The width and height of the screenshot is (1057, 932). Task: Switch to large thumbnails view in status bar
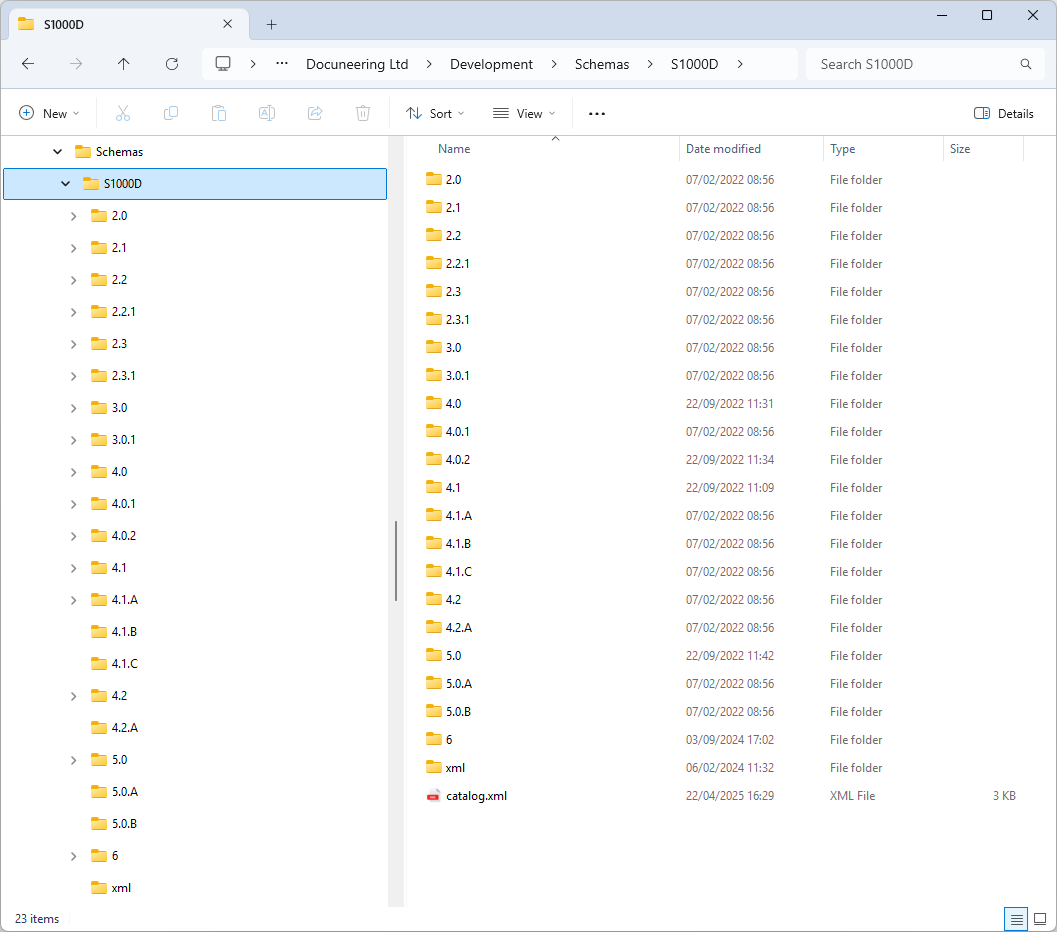[1040, 919]
